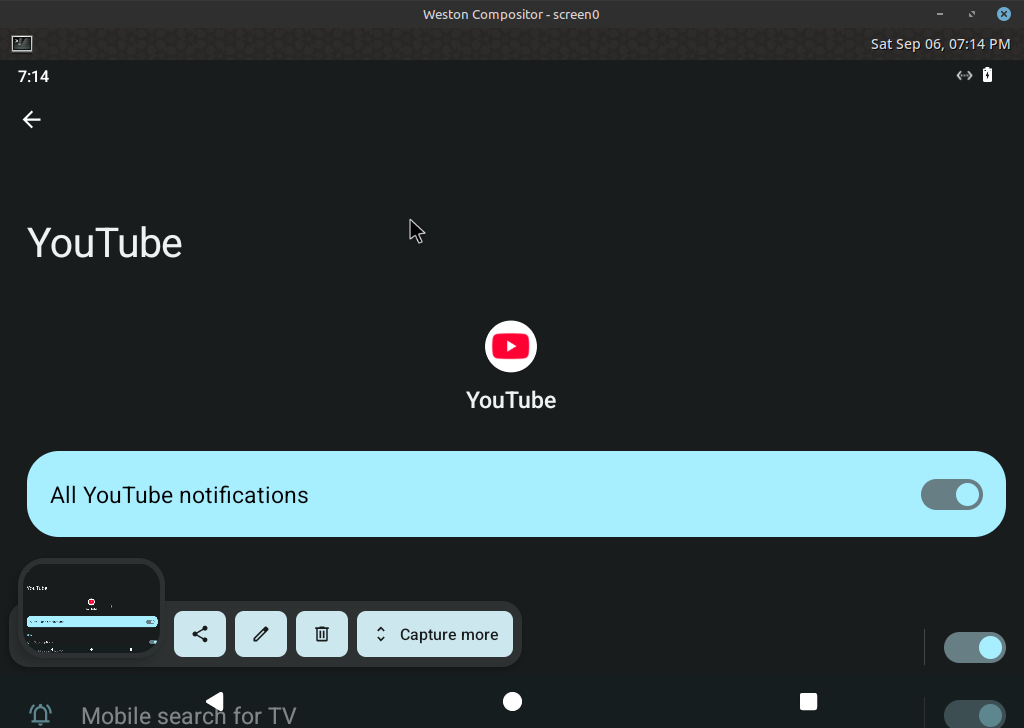1024x728 pixels.
Task: Share the captured screenshot
Action: tap(200, 634)
